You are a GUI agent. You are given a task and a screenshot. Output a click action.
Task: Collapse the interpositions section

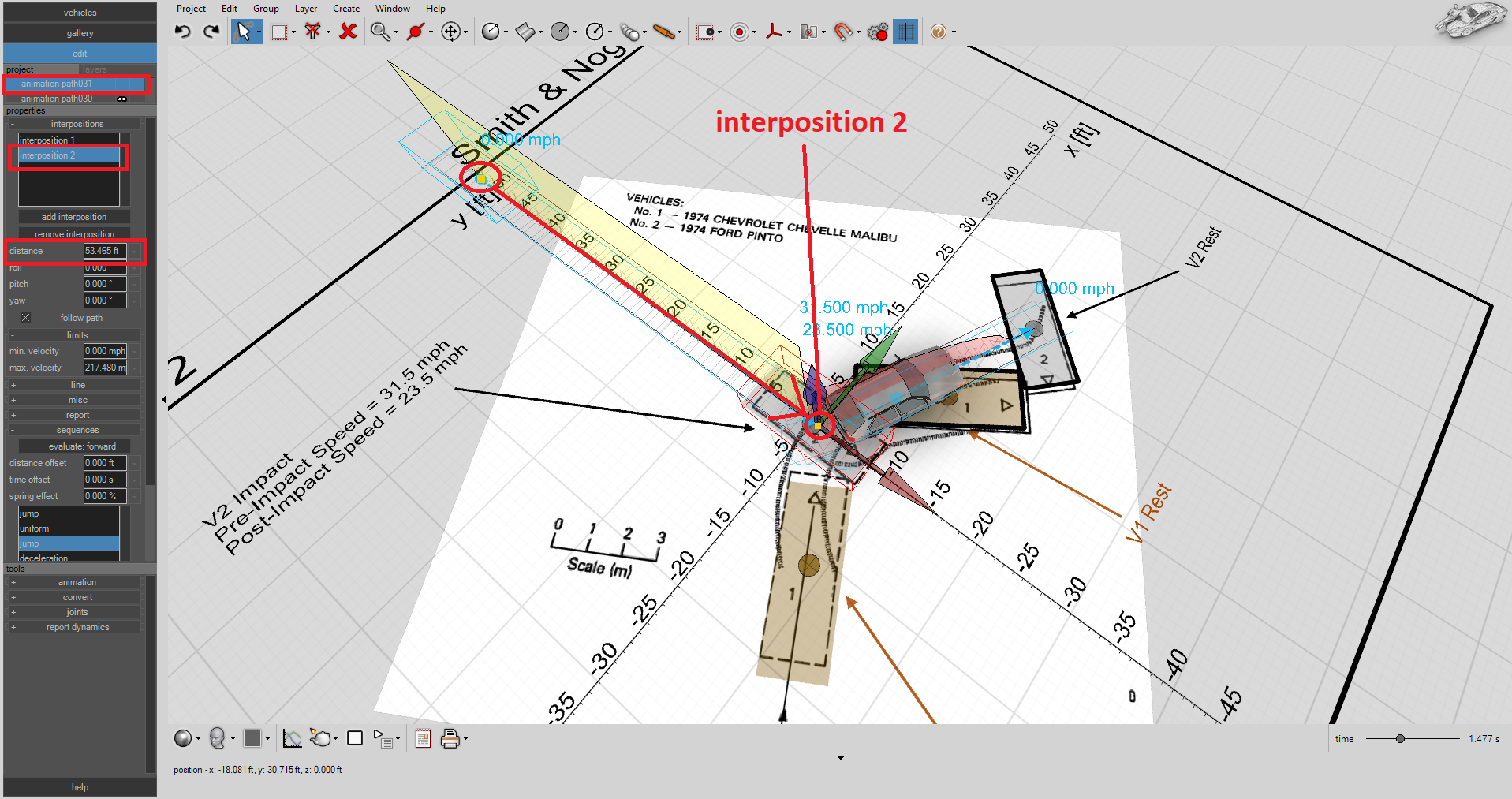click(x=76, y=124)
